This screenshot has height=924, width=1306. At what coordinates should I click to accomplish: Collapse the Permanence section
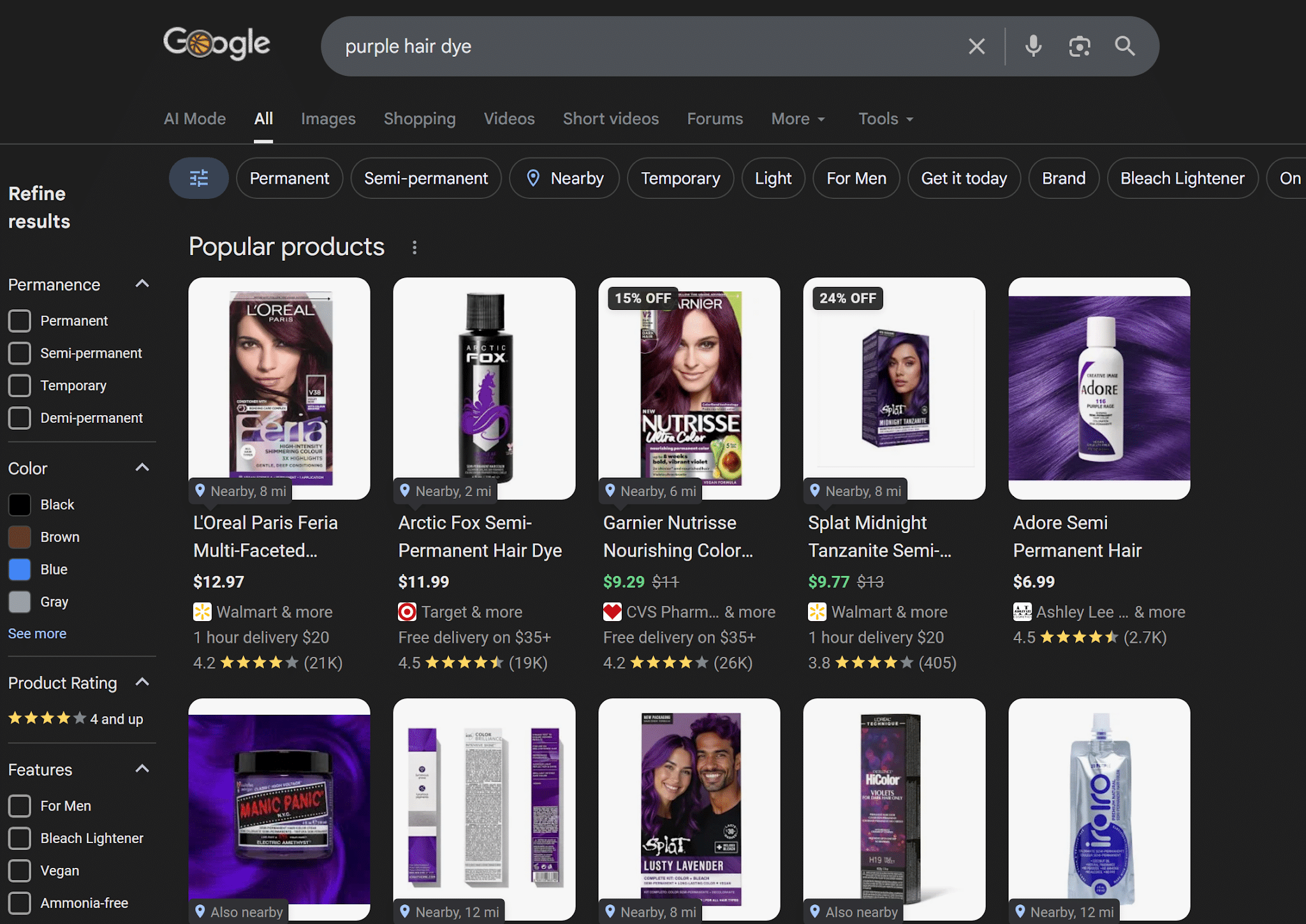143,284
